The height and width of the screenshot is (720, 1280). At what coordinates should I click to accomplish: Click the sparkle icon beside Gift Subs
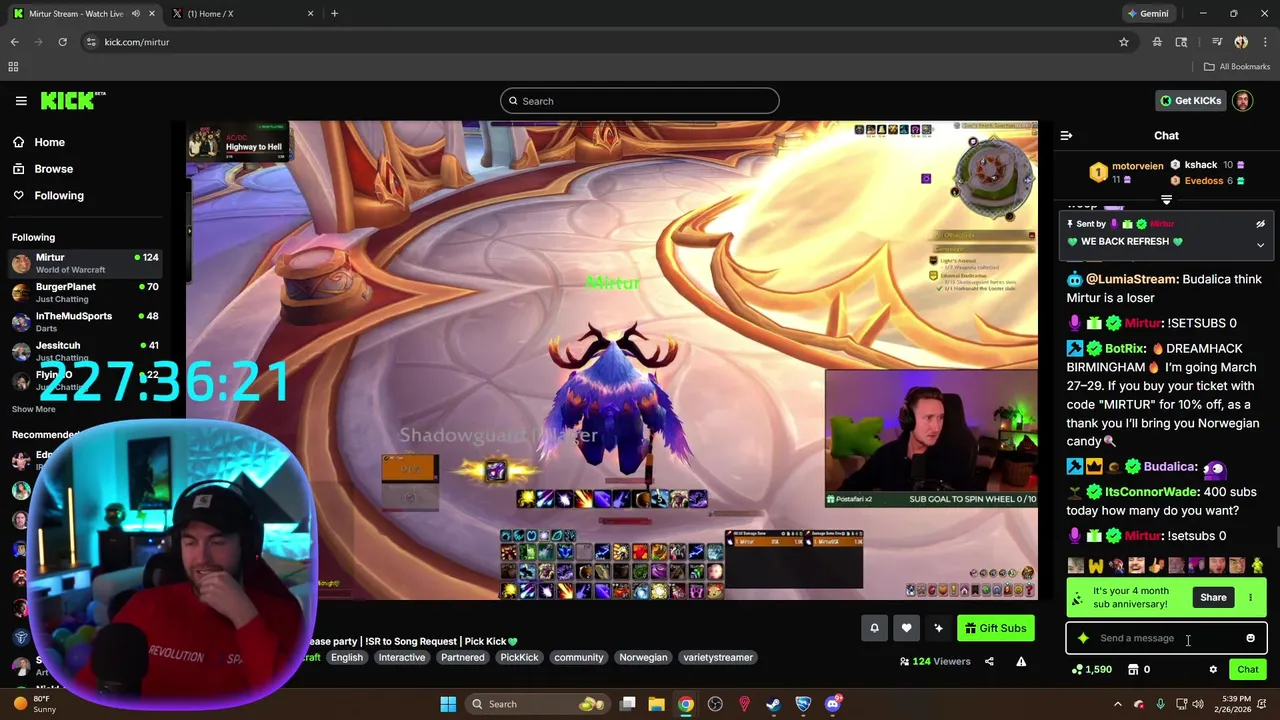tap(938, 628)
